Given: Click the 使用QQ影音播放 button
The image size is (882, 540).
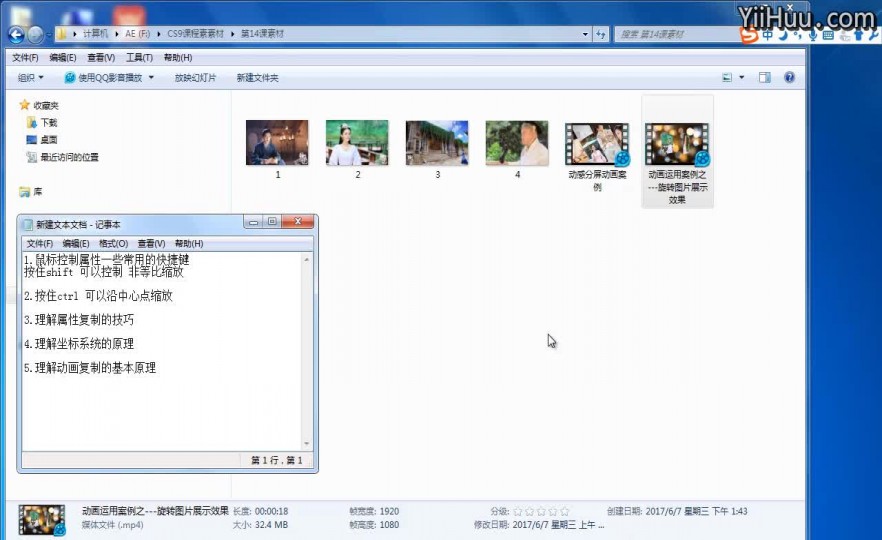Looking at the screenshot, I should pos(104,78).
